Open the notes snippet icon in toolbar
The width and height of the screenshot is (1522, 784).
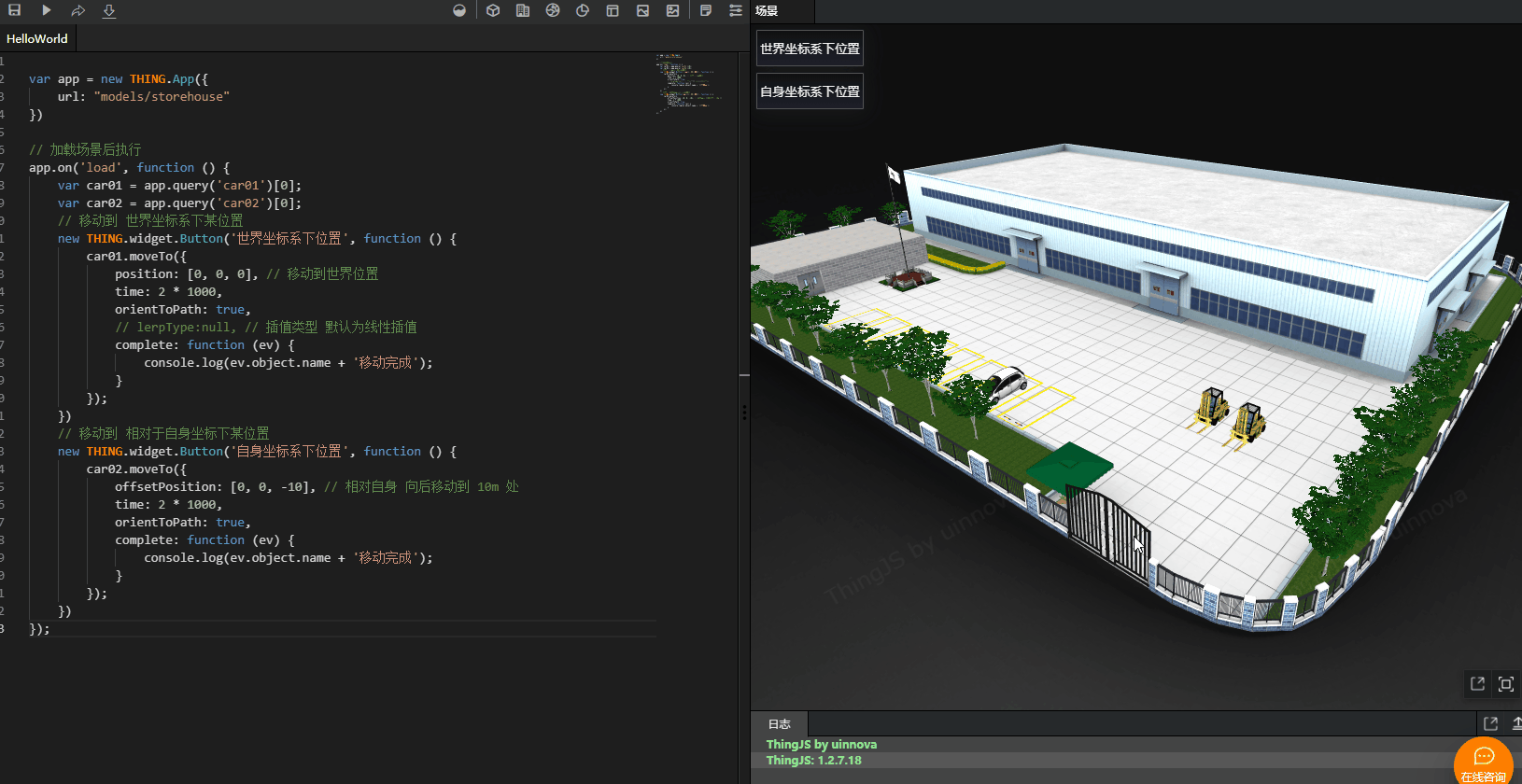point(706,10)
